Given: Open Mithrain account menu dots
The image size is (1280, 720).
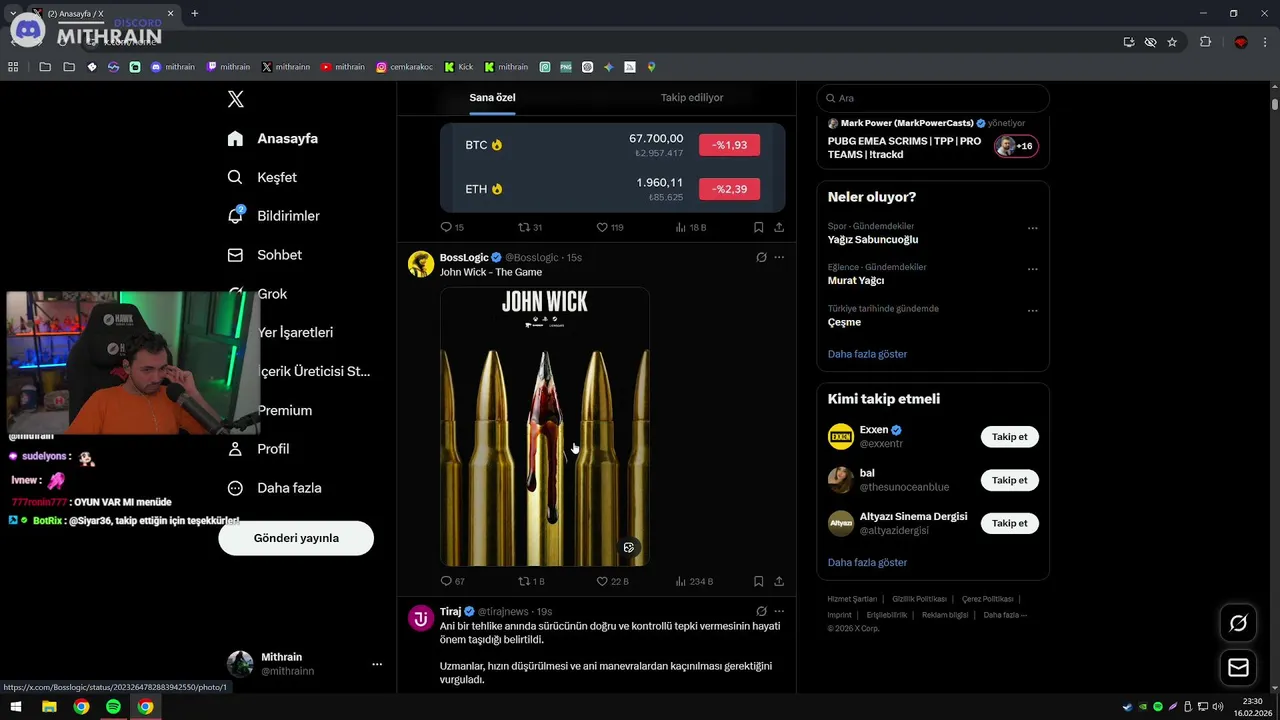Looking at the screenshot, I should coord(377,664).
